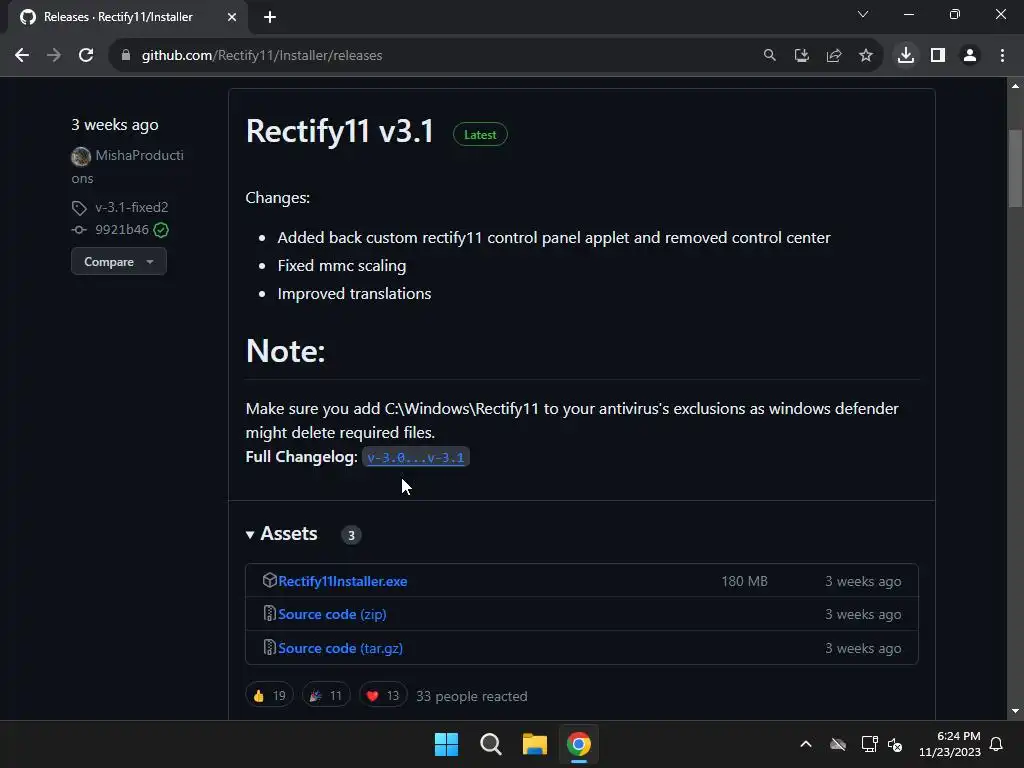1024x768 pixels.
Task: Click the Latest release badge
Action: tap(480, 135)
